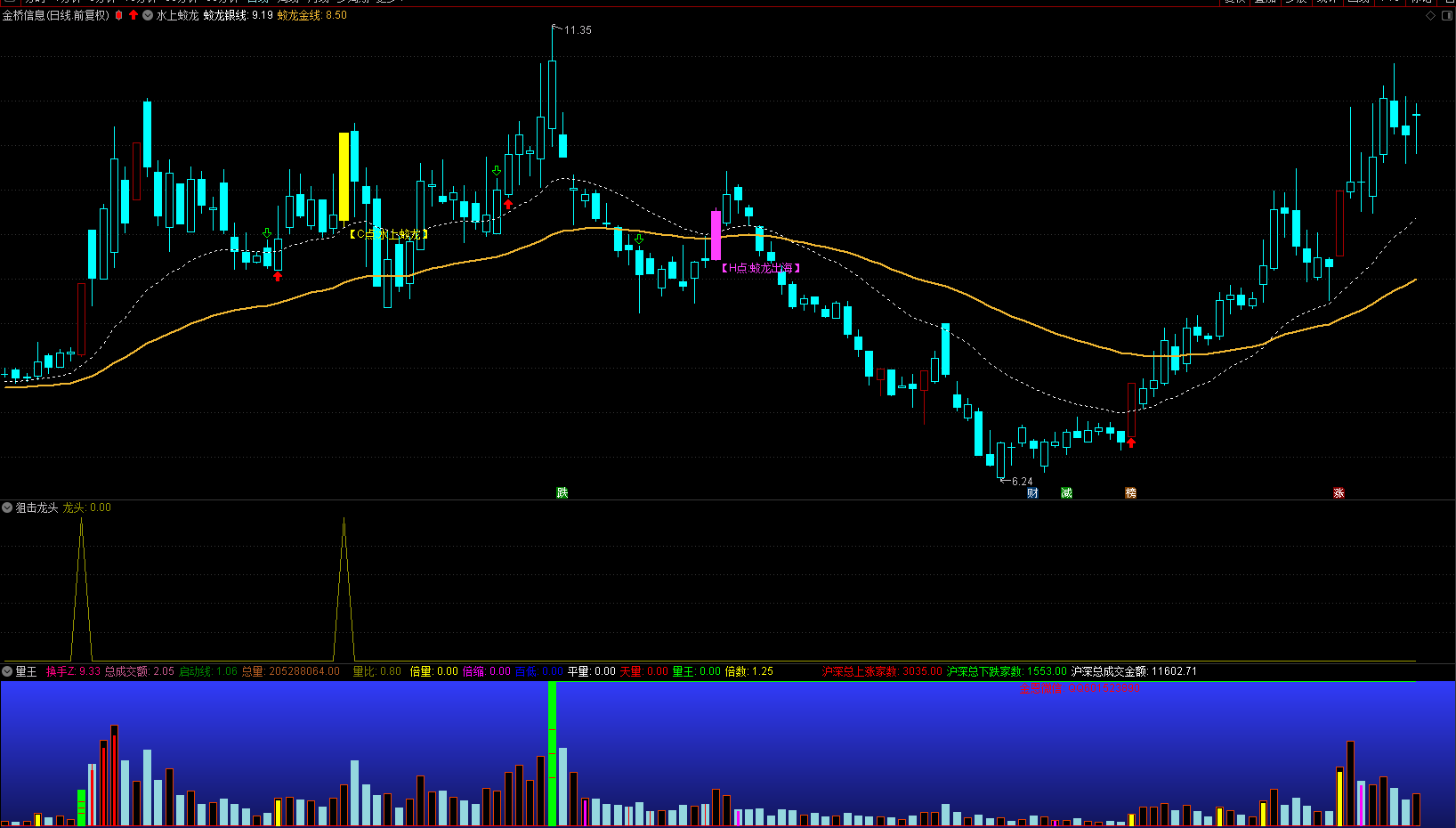Click 沪深总成交金额: 11602.71 readout

1134,671
